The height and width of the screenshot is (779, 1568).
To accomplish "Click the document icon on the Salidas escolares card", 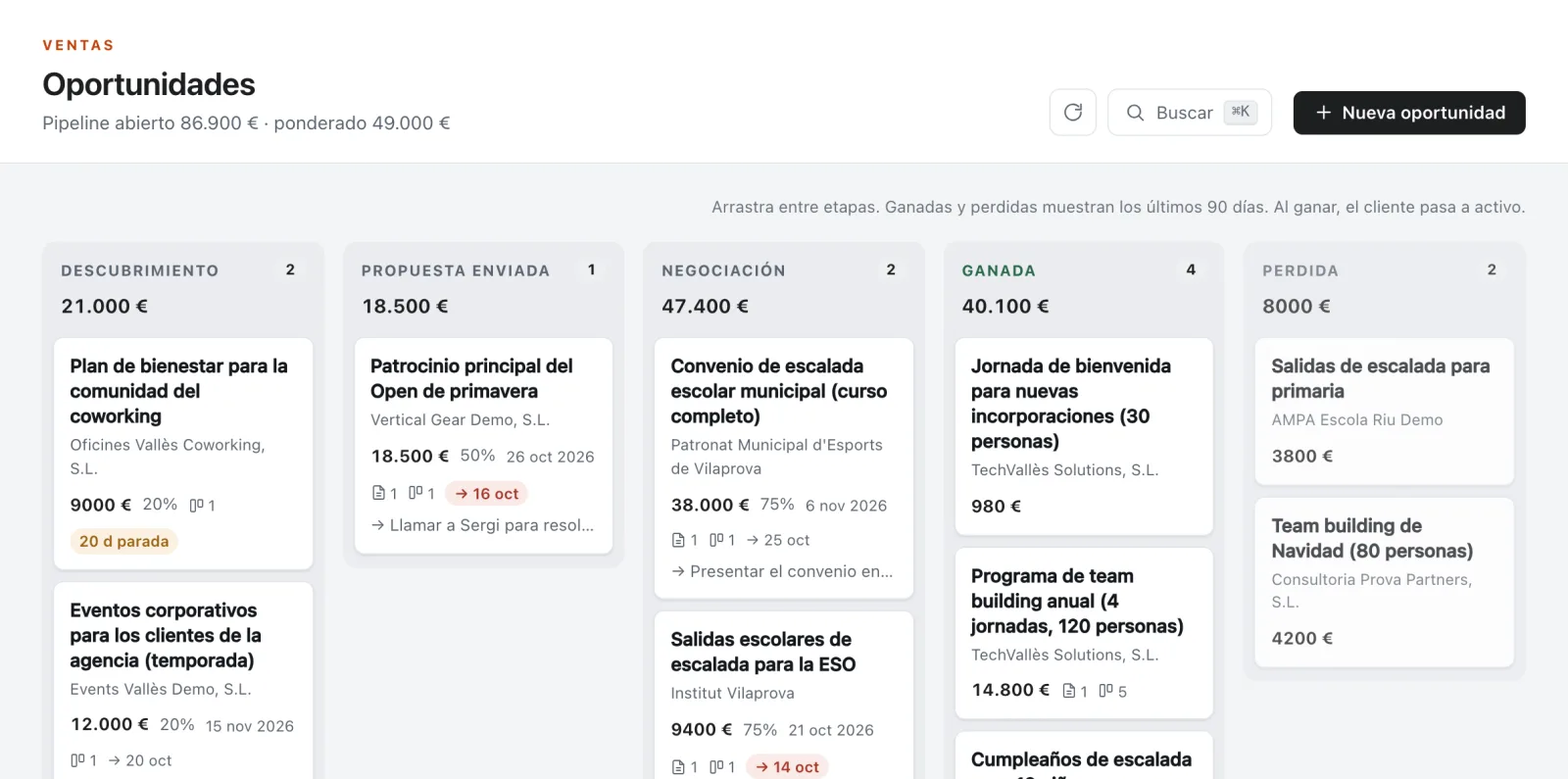I will tap(678, 767).
